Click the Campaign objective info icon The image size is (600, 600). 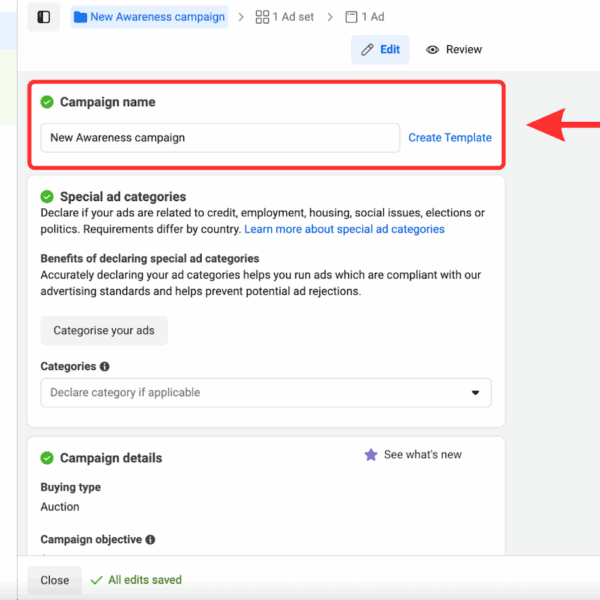coord(150,540)
